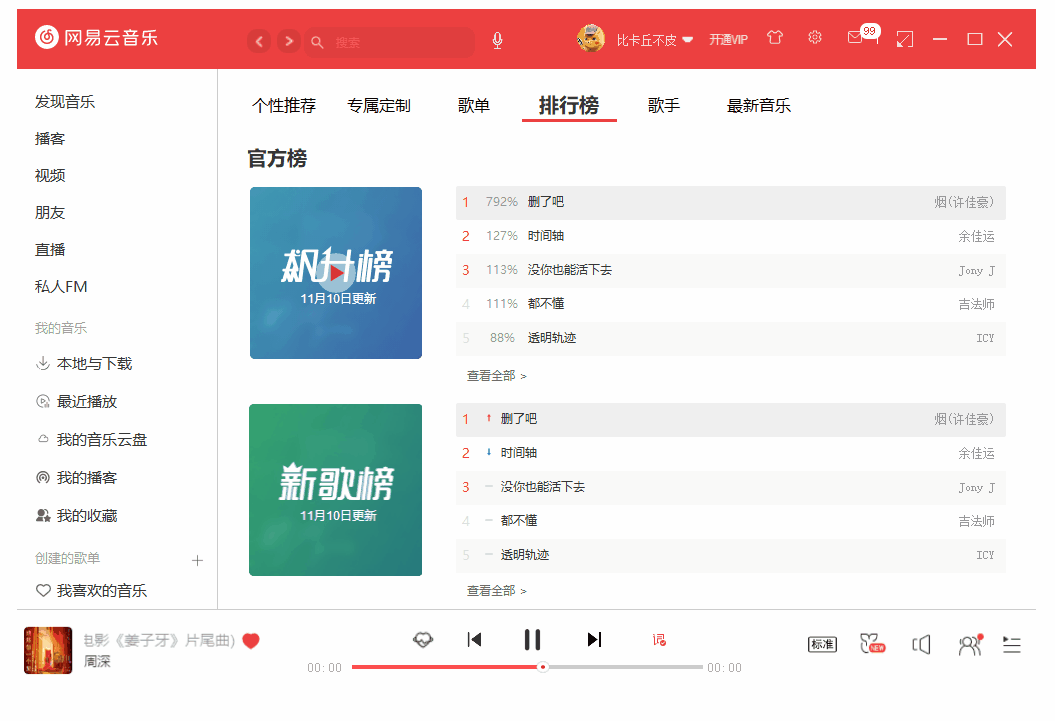Open the listen together icon
Image resolution: width=1055 pixels, height=721 pixels.
(x=970, y=645)
